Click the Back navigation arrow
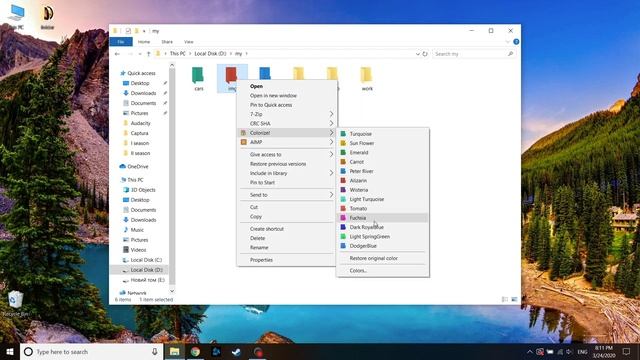Screen dimensions: 640x360 click(118, 54)
